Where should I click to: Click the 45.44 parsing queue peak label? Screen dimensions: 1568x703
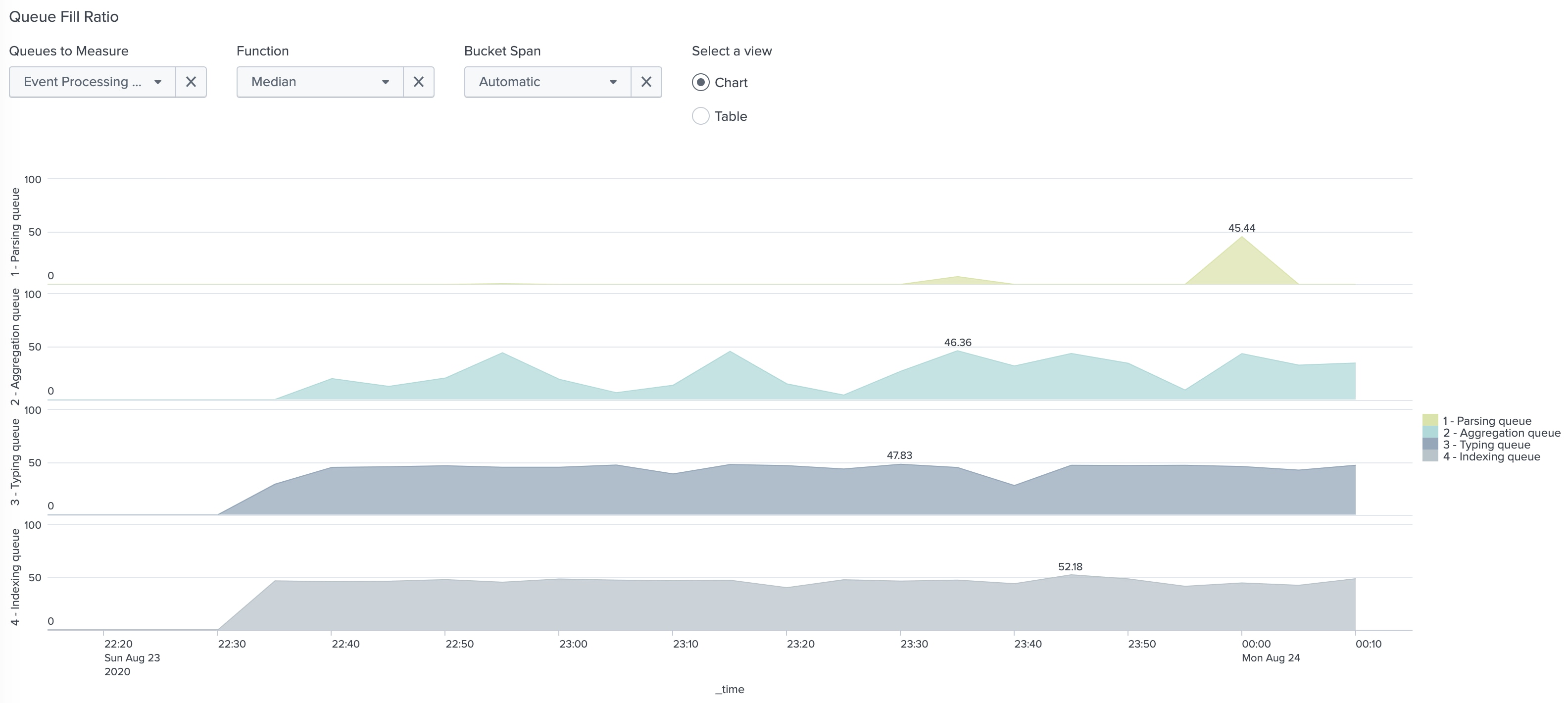(x=1242, y=228)
